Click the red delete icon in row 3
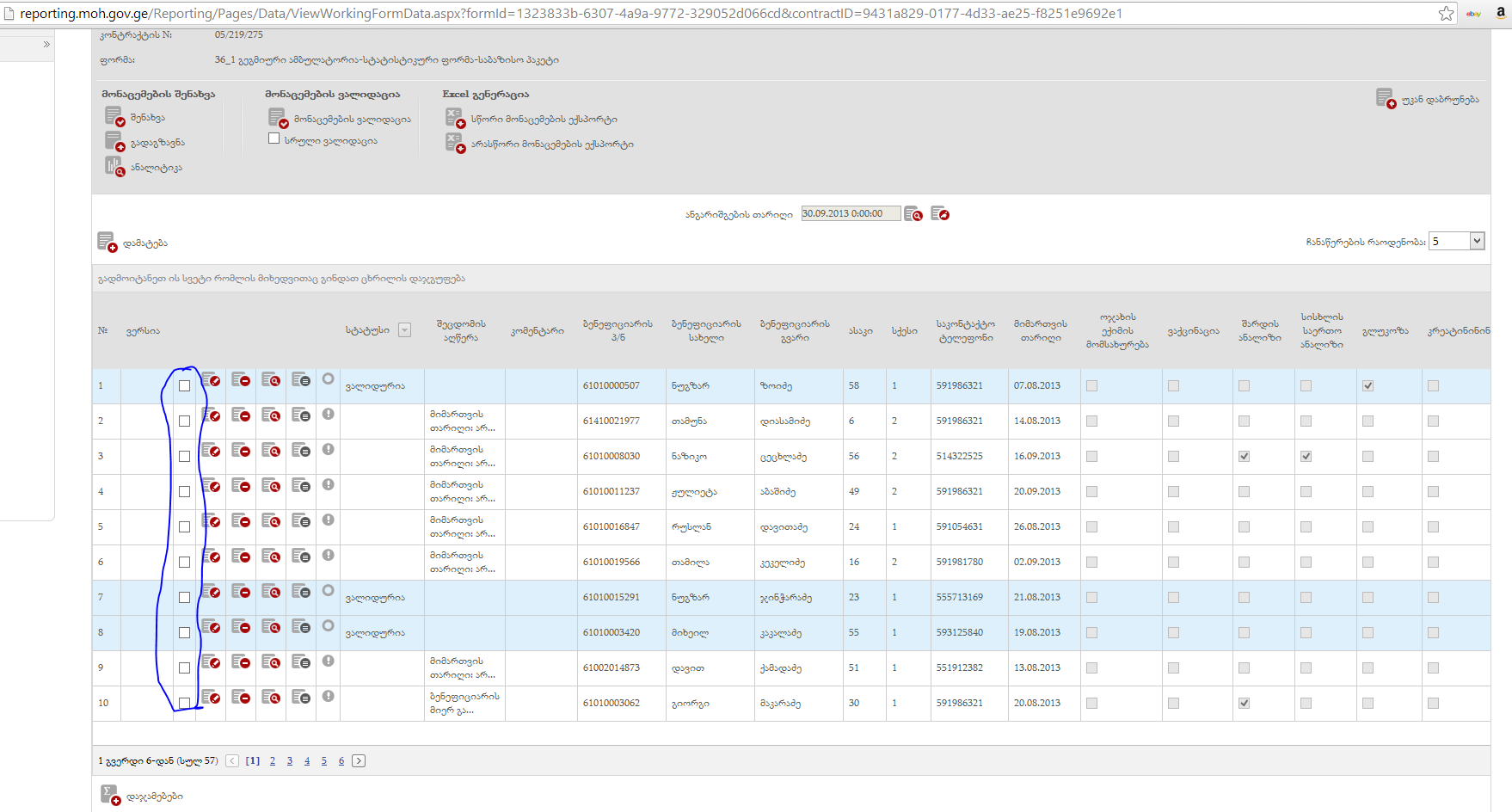1512x812 pixels. 241,451
